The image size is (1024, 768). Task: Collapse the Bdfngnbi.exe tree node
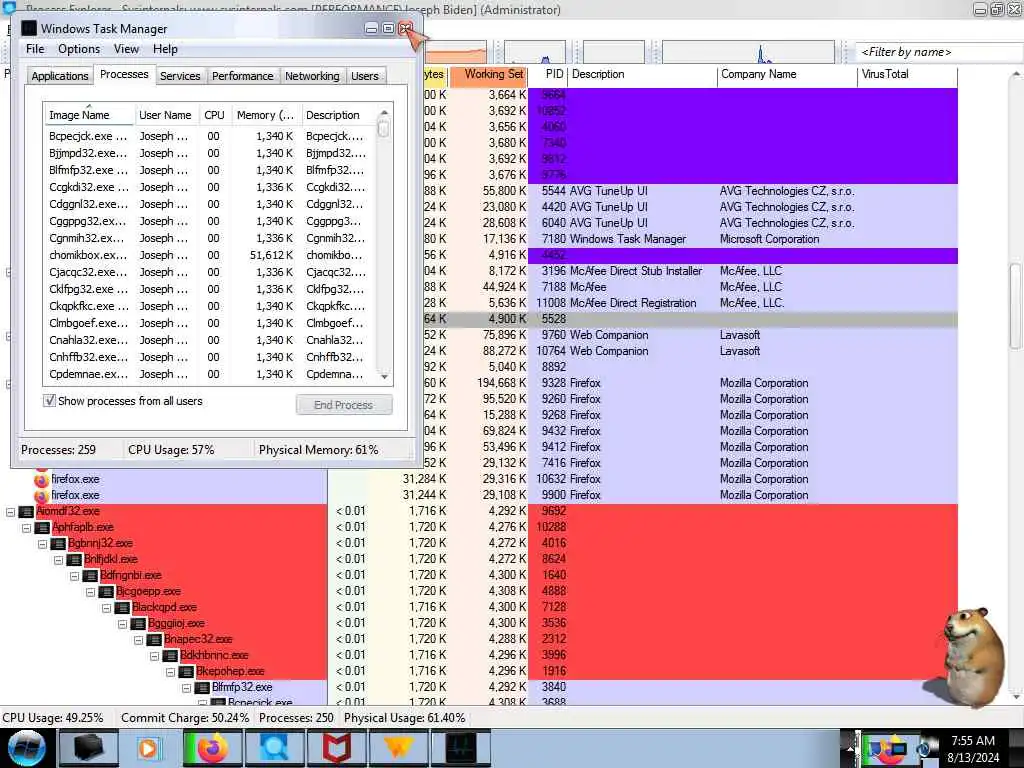[x=74, y=576]
